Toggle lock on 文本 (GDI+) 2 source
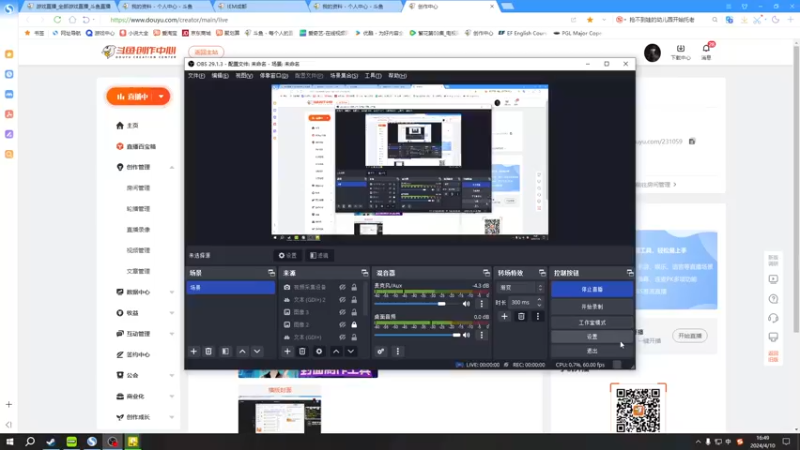Image resolution: width=800 pixels, height=450 pixels. (354, 299)
